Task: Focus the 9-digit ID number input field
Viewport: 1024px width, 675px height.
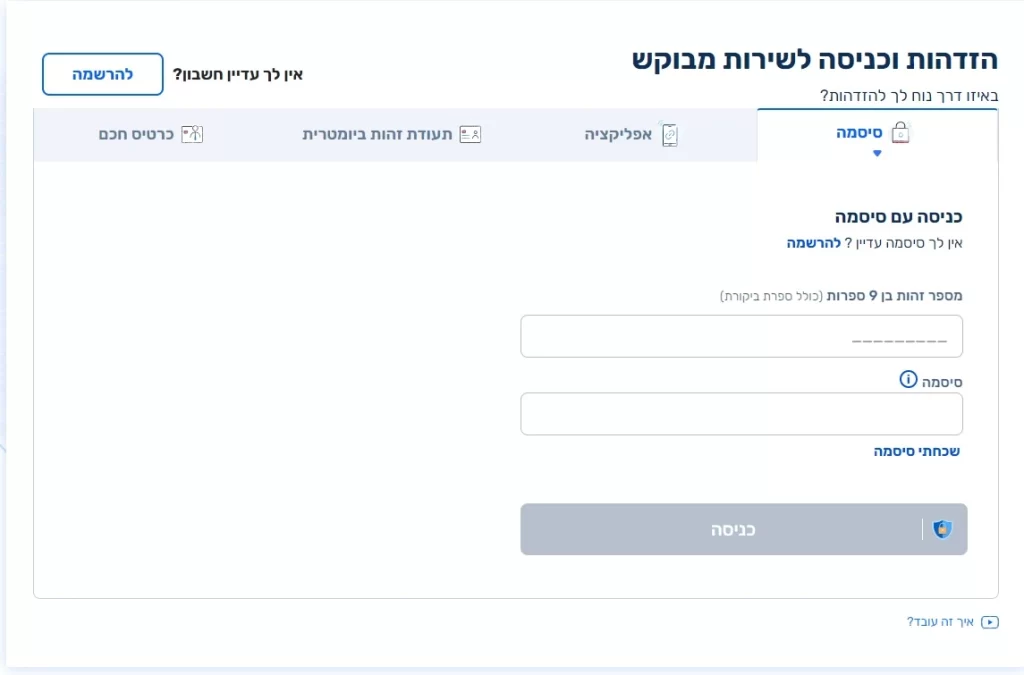Action: click(741, 336)
